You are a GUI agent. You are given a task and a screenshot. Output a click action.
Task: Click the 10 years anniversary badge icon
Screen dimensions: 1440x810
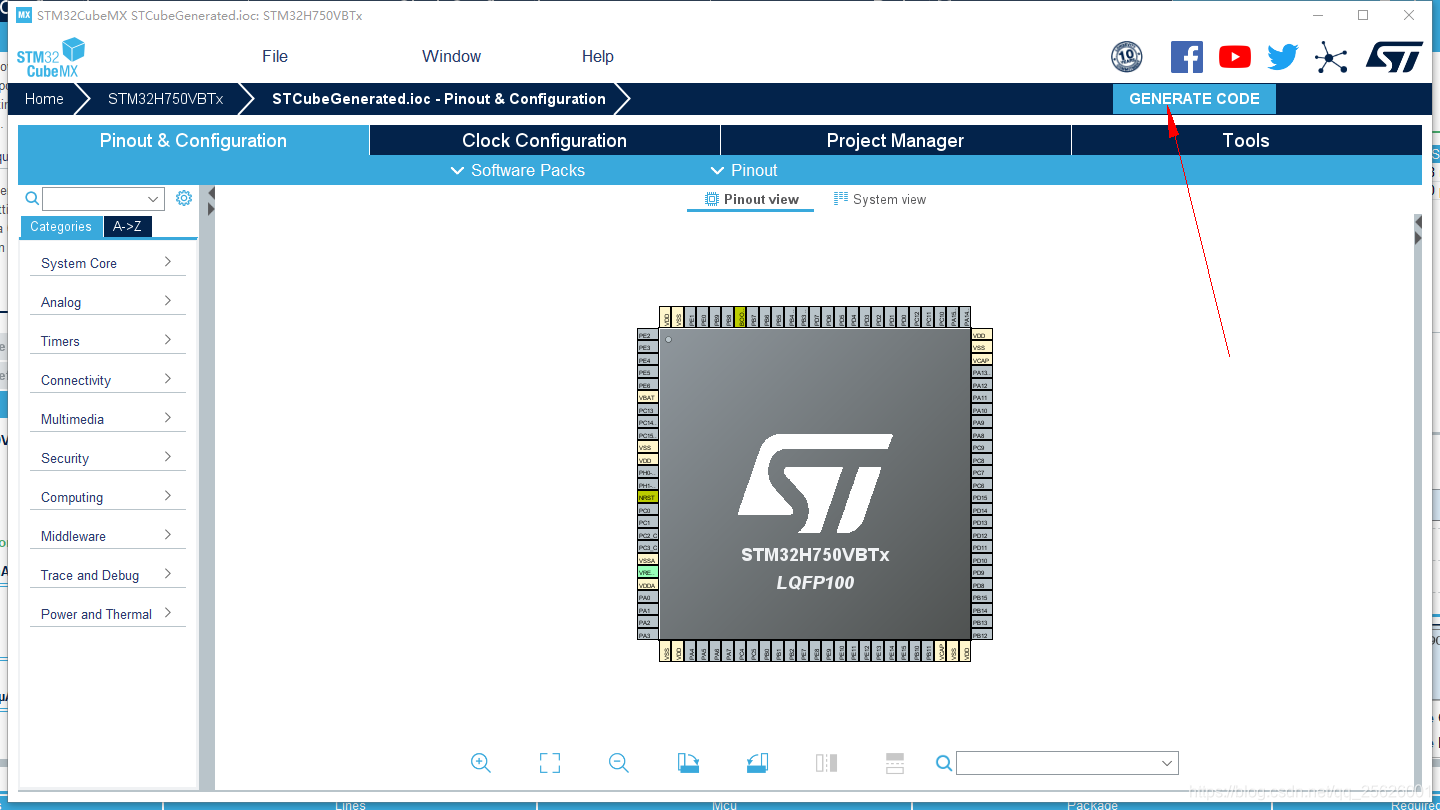coord(1127,57)
